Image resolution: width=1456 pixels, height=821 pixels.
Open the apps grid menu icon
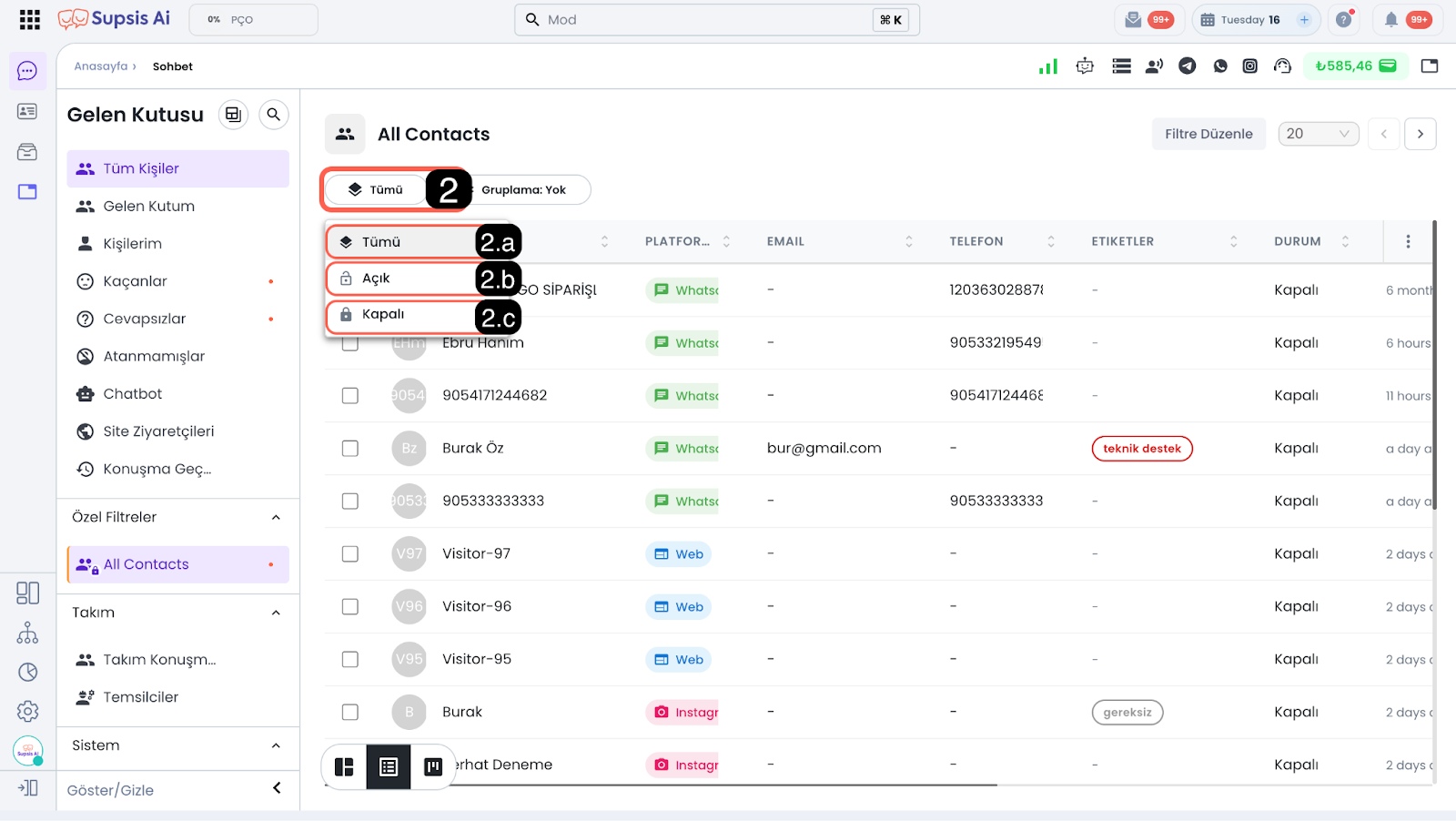29,19
